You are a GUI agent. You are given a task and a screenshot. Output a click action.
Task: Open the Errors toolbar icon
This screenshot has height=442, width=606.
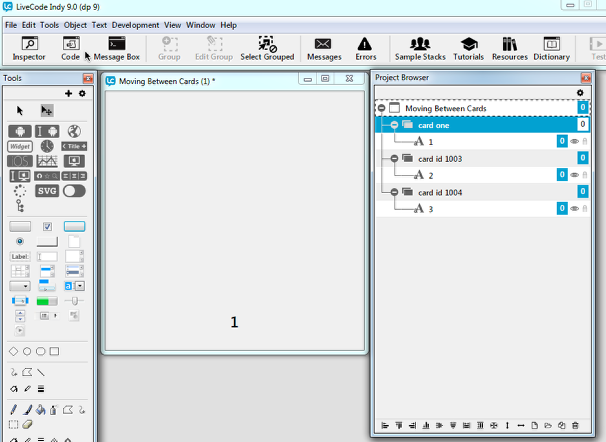click(366, 49)
